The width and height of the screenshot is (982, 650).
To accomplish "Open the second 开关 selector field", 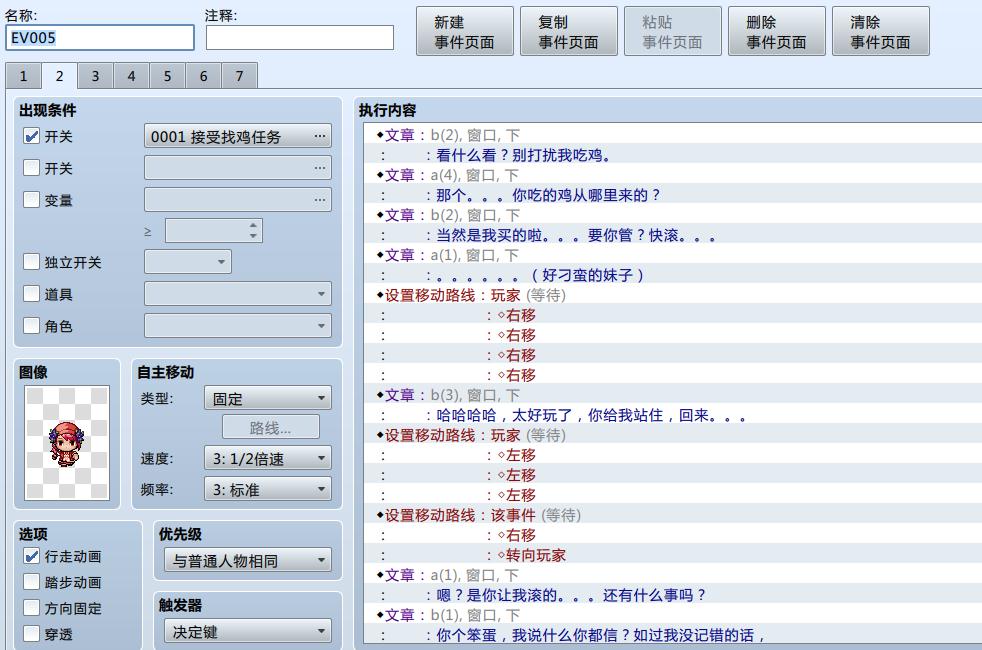I will [x=238, y=167].
